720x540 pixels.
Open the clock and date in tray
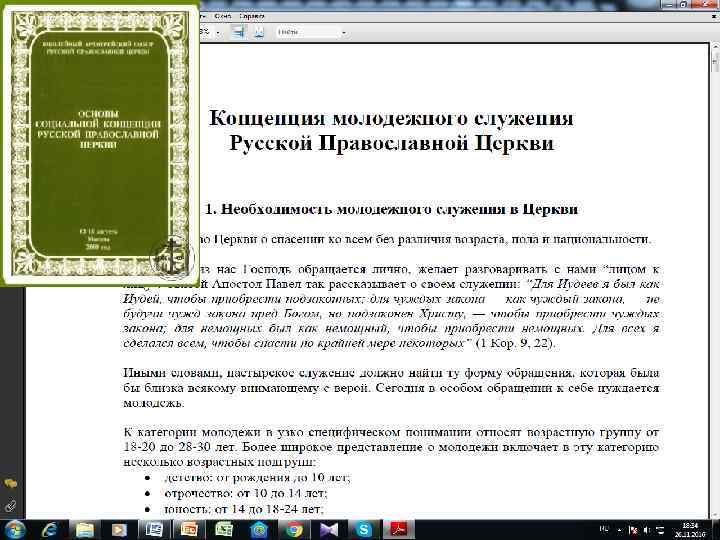pyautogui.click(x=692, y=530)
